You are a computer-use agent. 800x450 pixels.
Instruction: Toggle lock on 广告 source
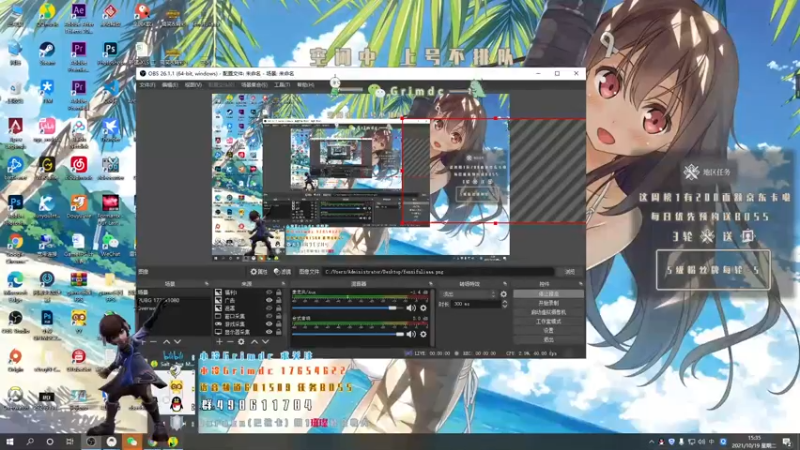click(279, 301)
